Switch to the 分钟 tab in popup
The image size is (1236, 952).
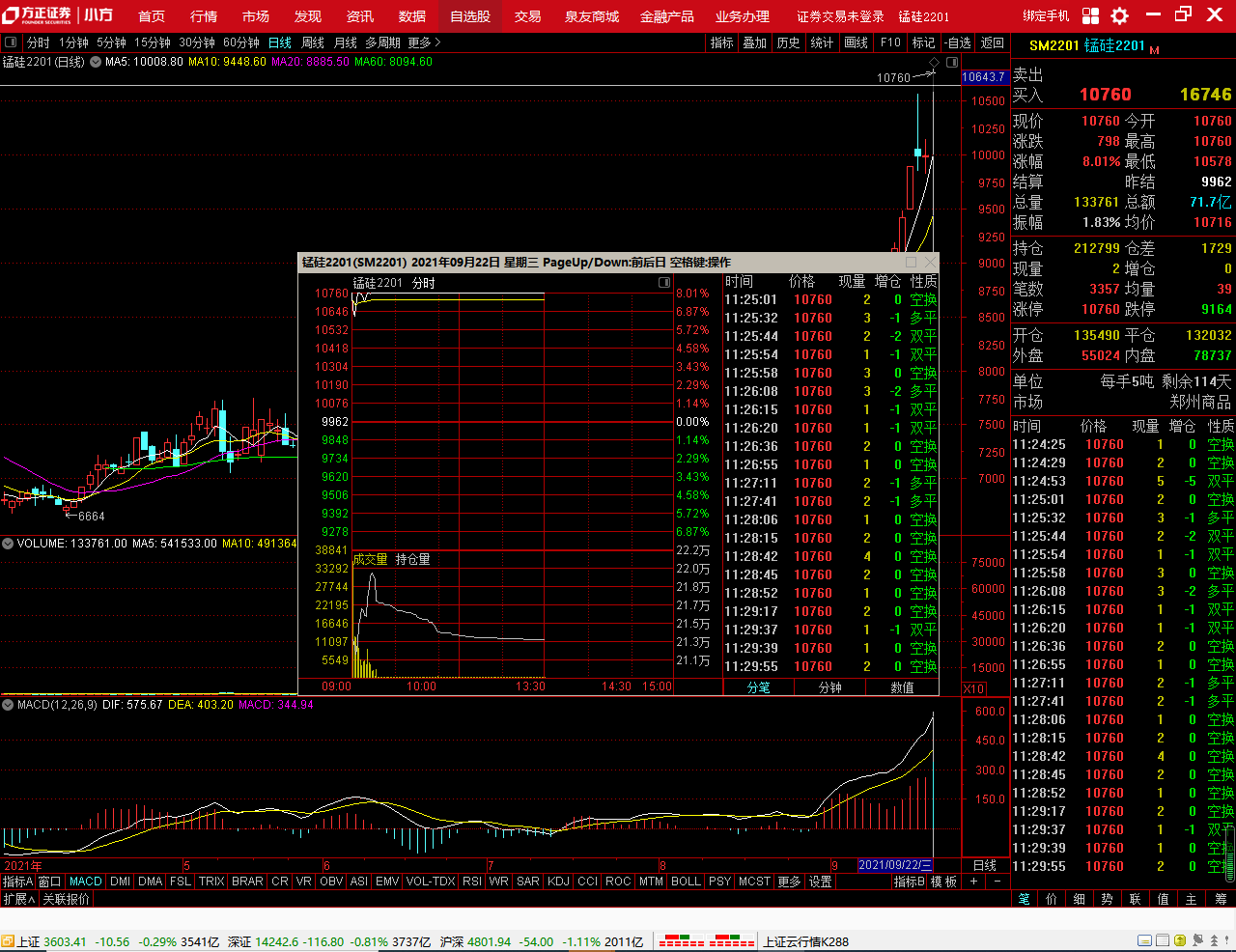point(829,687)
